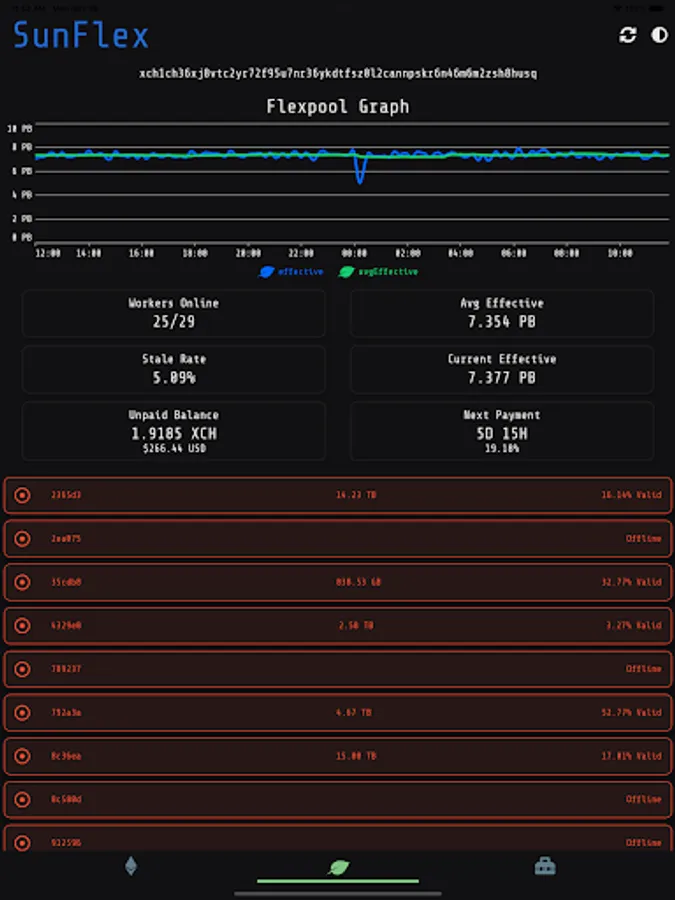Open the Avg Effective 7.354 PB card
675x900 pixels.
point(502,313)
